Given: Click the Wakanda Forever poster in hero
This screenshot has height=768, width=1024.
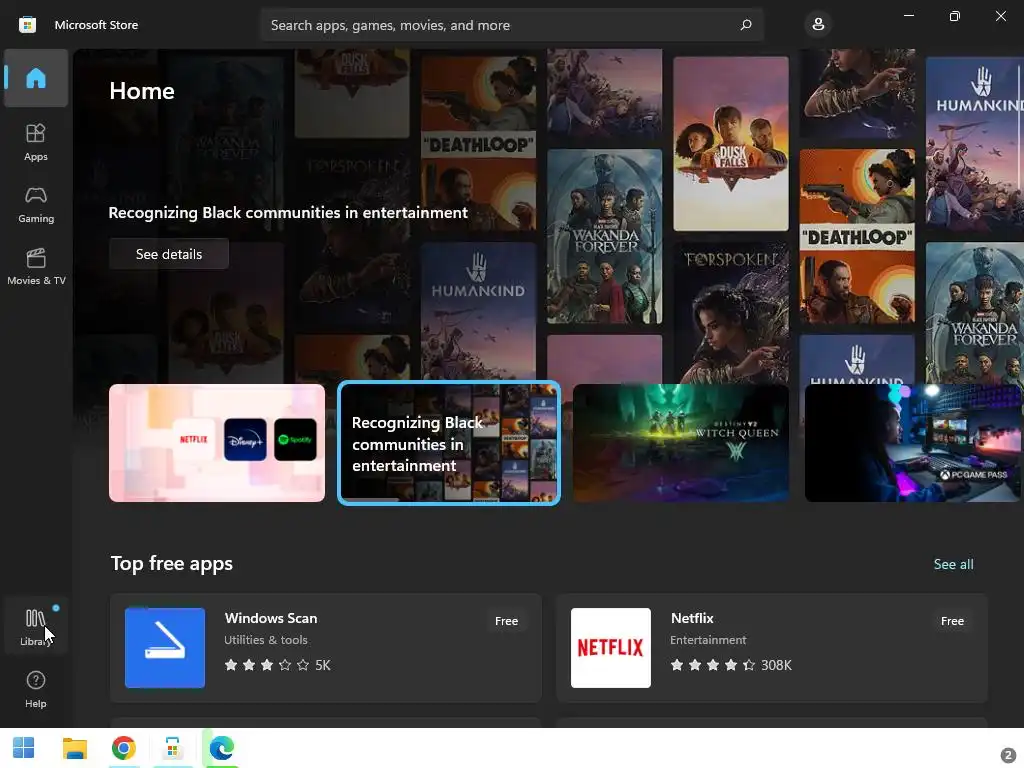Looking at the screenshot, I should [x=604, y=236].
